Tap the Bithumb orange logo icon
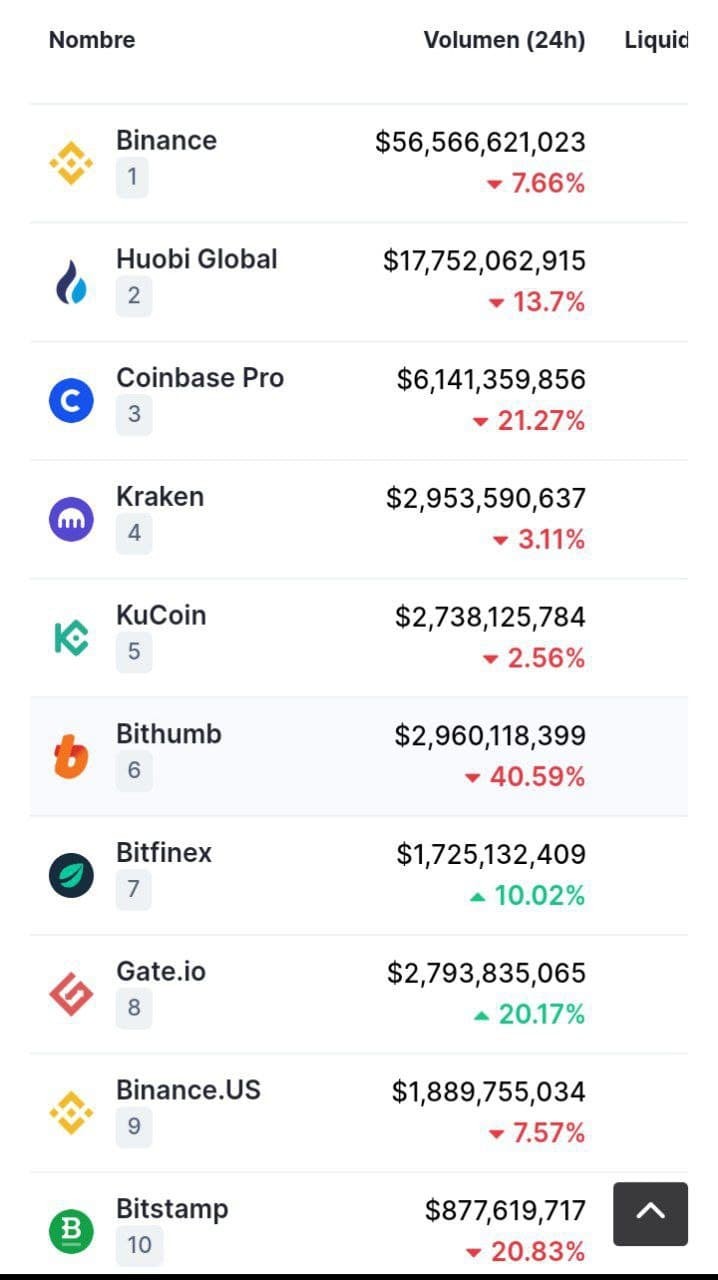718x1280 pixels. point(71,757)
